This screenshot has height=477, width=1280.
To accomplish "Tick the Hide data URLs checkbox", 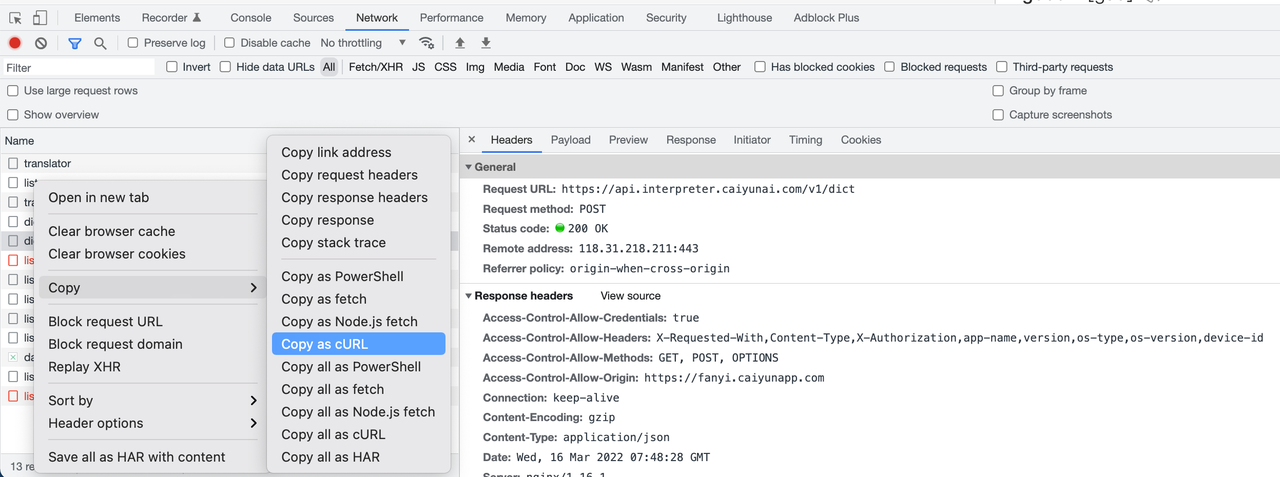I will coord(226,67).
